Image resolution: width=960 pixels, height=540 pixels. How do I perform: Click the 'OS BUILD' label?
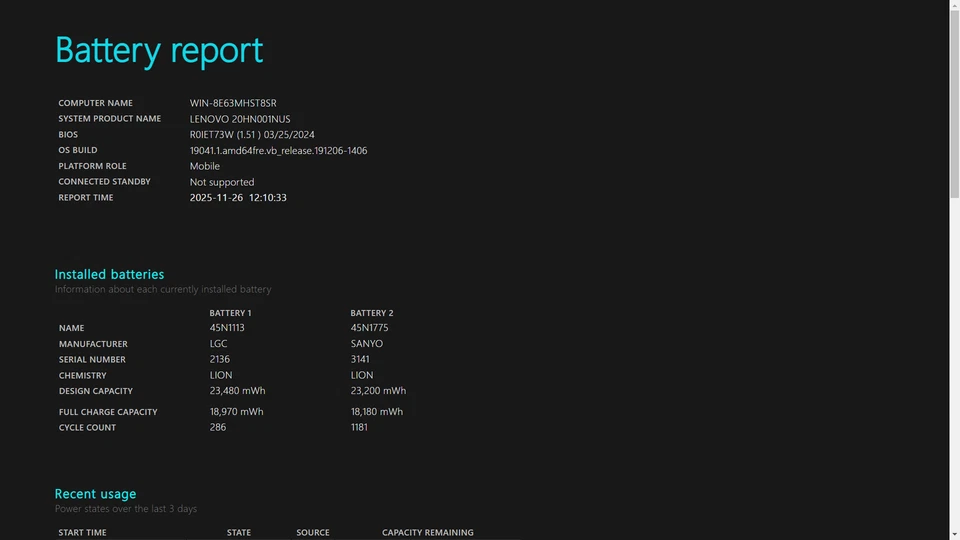(78, 150)
